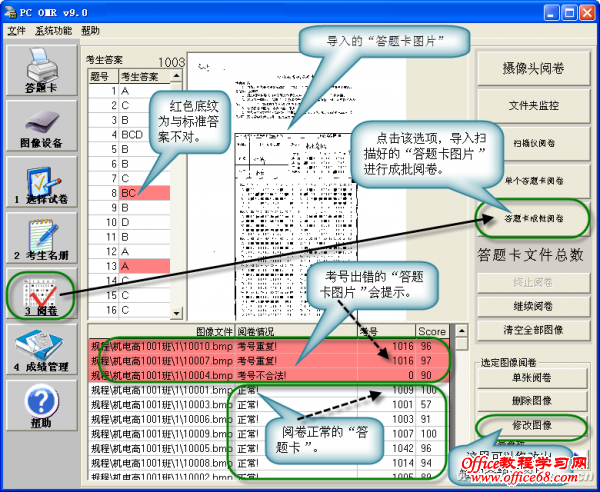Minimize the PC OMR window
Screen dimensions: 600x492
tap(551, 13)
